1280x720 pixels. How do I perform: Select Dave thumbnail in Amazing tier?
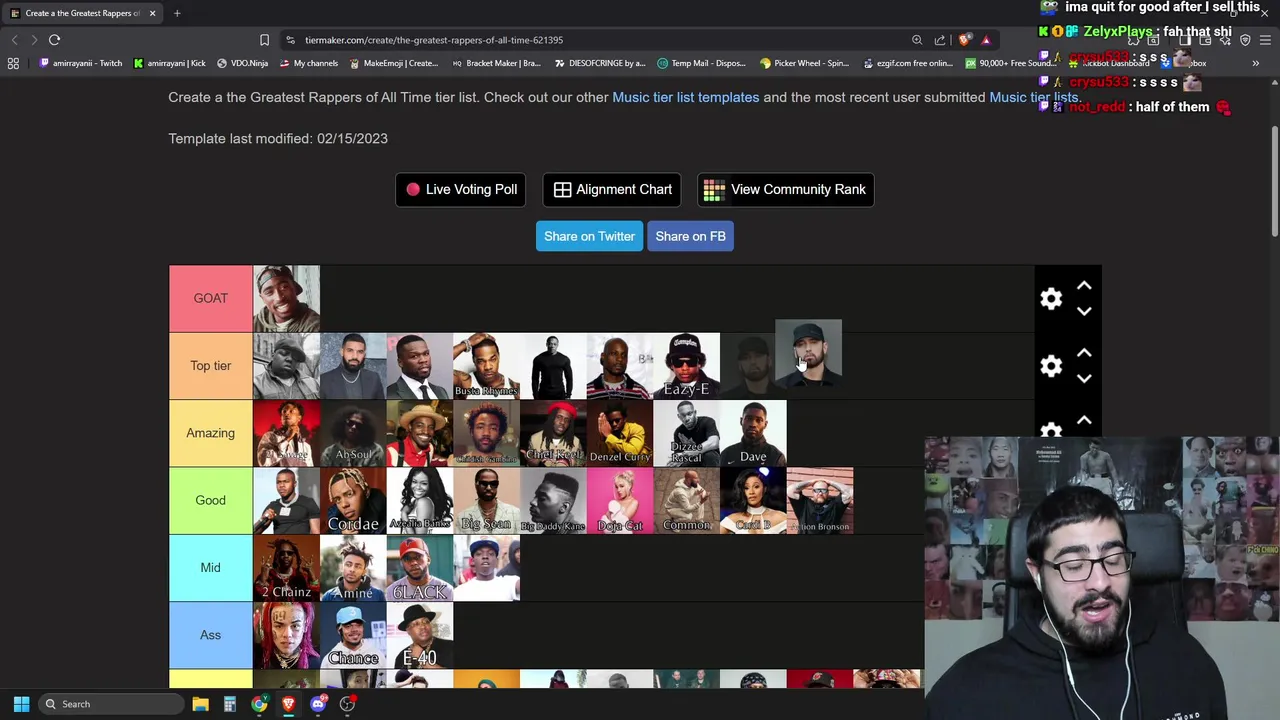[753, 433]
